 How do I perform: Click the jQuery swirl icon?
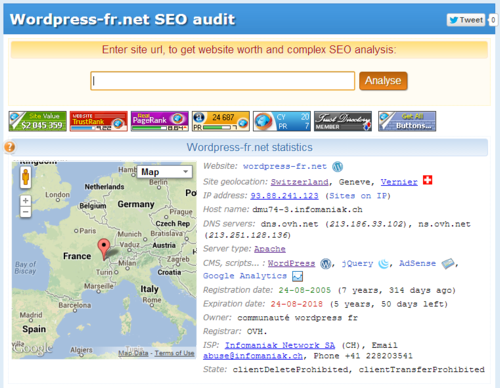[x=384, y=264]
